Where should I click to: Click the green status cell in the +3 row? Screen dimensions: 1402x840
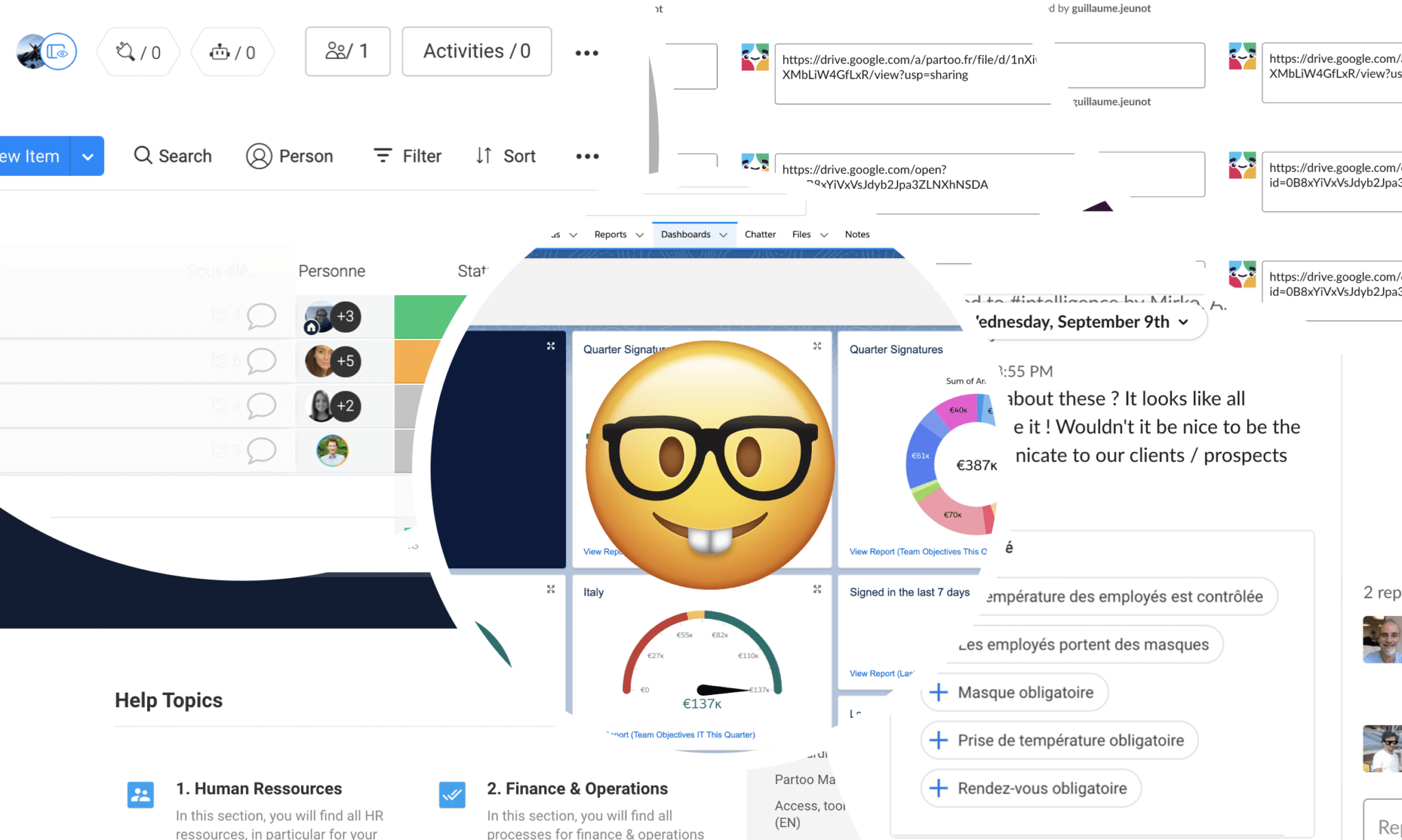click(424, 316)
